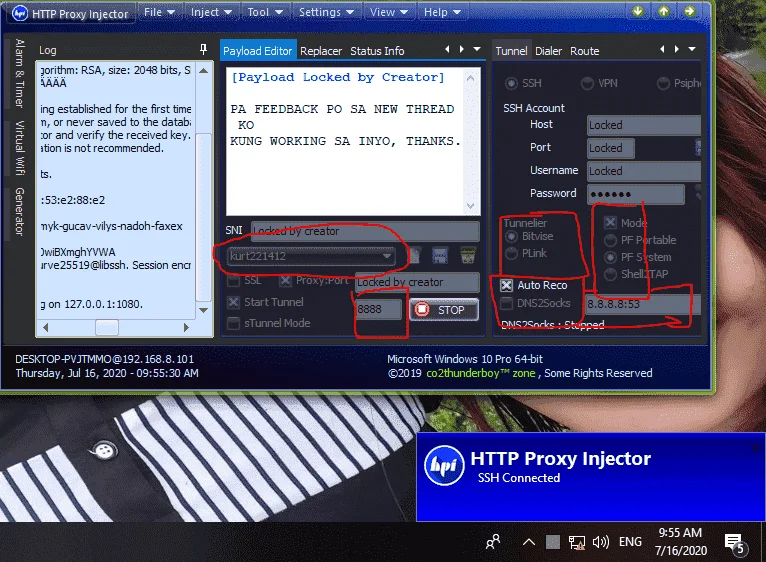Switch to the Tunnel tab

pyautogui.click(x=511, y=51)
